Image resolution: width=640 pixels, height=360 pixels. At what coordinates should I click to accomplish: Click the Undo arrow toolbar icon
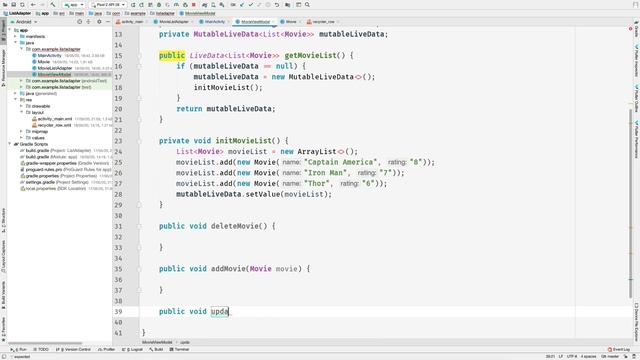point(277,5)
